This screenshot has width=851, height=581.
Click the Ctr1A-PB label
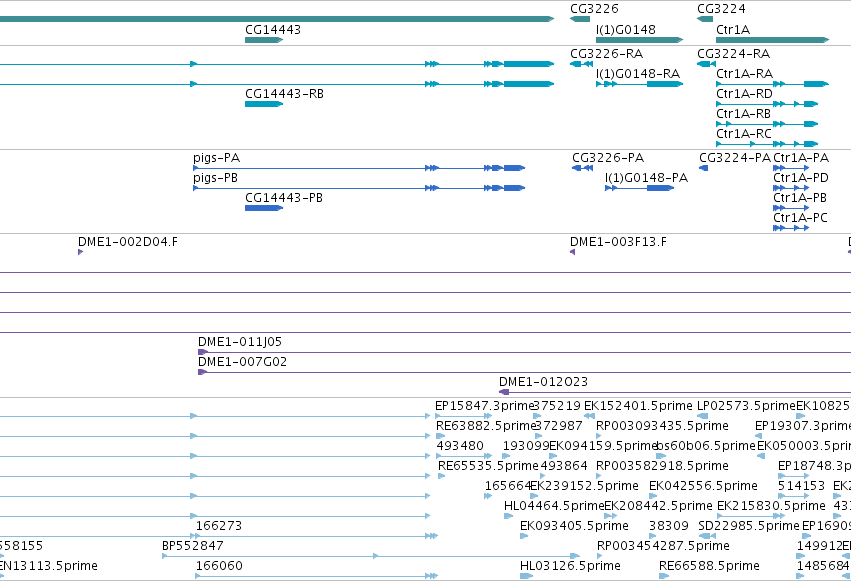(800, 198)
